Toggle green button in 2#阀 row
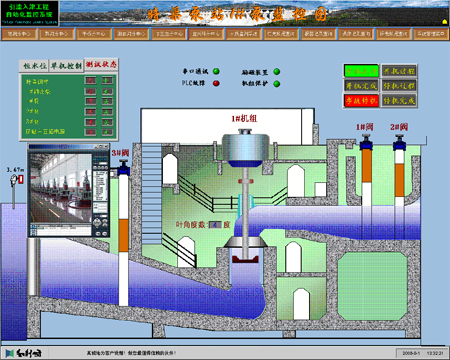Screen dimensions: 450x360 coord(107,112)
